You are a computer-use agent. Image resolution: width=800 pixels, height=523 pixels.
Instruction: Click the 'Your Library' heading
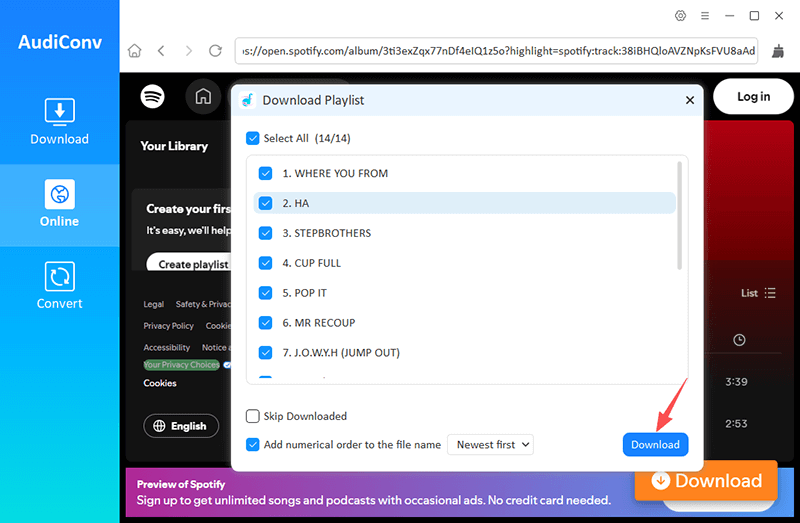pyautogui.click(x=174, y=146)
